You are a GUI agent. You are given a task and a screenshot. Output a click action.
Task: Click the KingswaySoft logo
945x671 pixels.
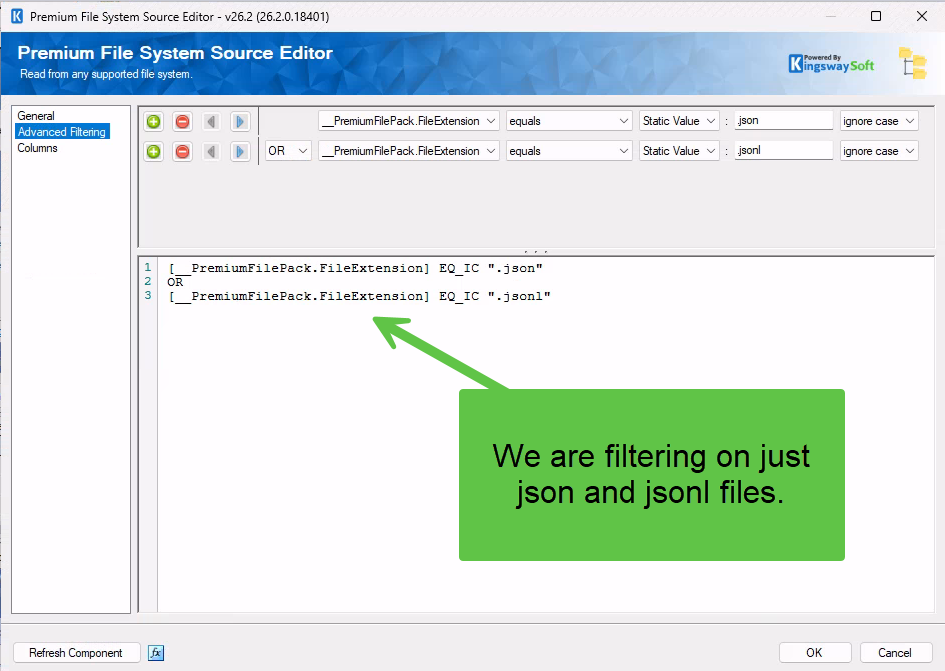(831, 63)
